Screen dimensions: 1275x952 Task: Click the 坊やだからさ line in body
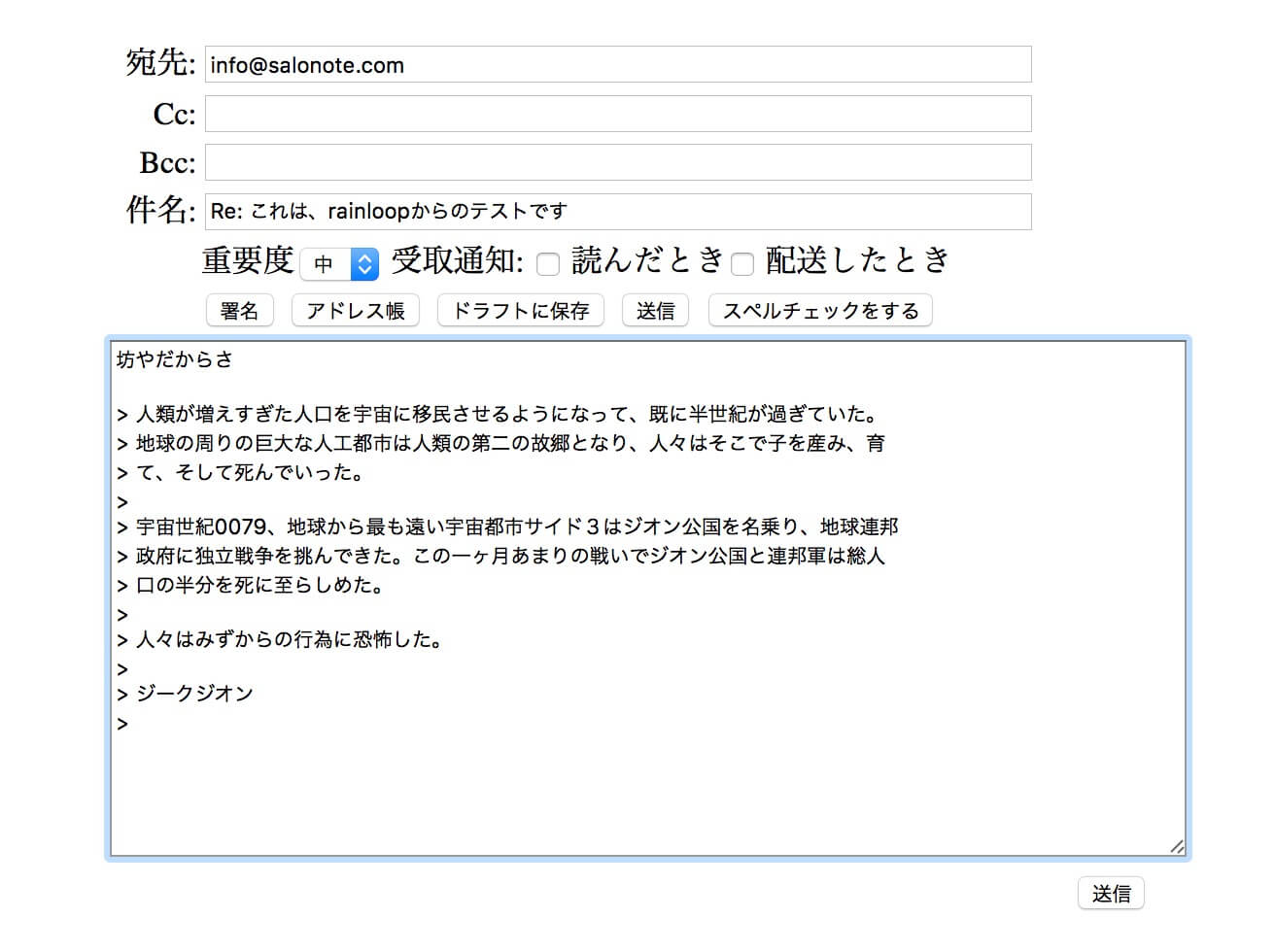coord(175,359)
